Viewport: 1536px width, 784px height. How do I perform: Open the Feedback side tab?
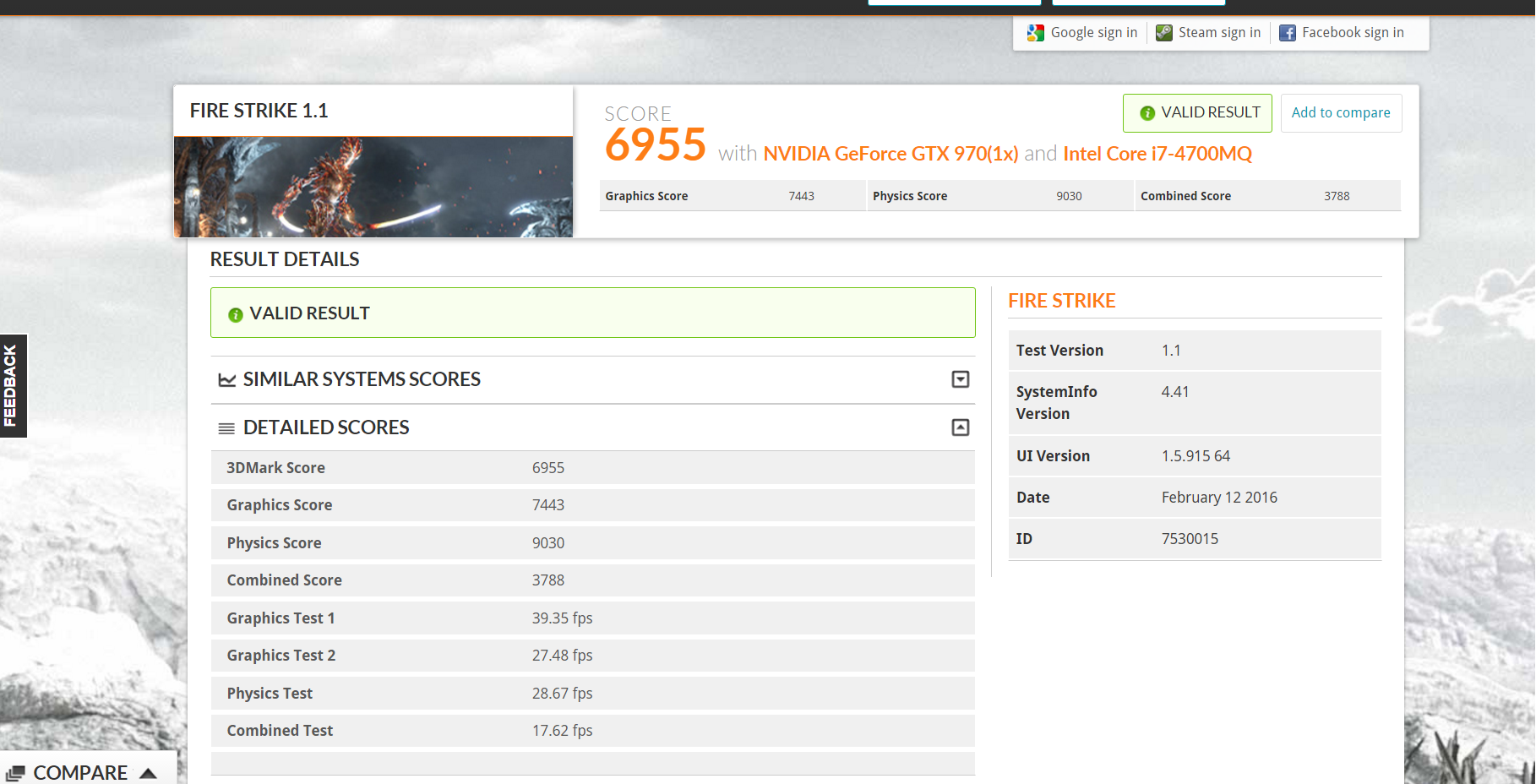point(13,385)
